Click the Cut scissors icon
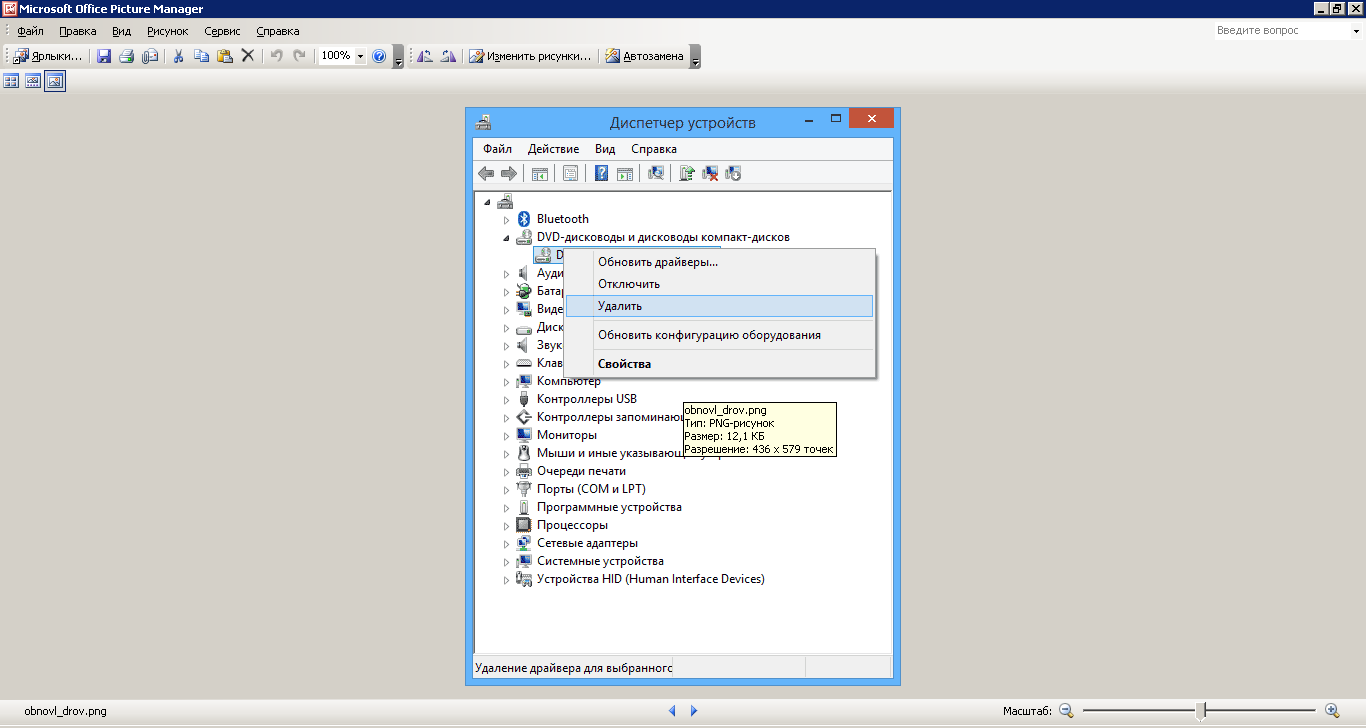The width and height of the screenshot is (1366, 728). (179, 56)
